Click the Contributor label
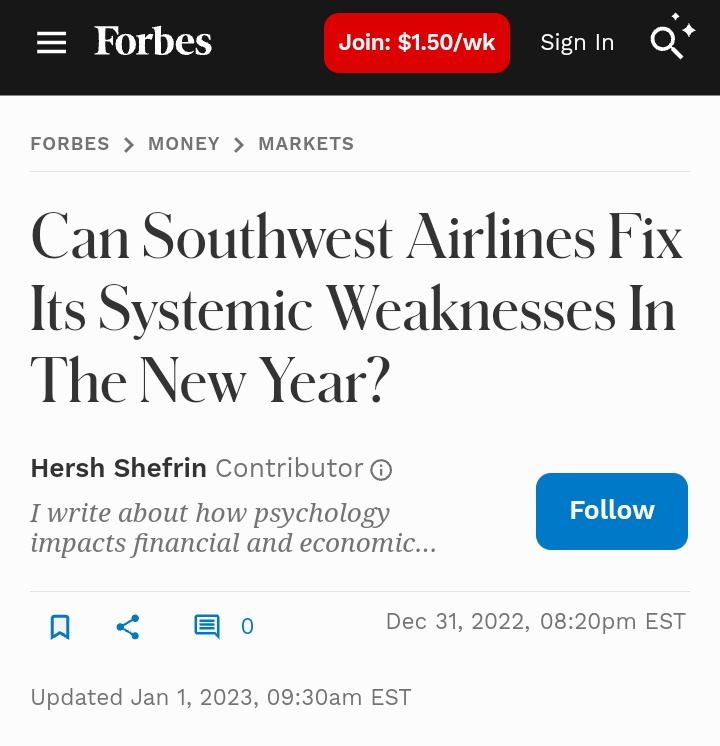Viewport: 720px width, 746px height. click(x=289, y=468)
